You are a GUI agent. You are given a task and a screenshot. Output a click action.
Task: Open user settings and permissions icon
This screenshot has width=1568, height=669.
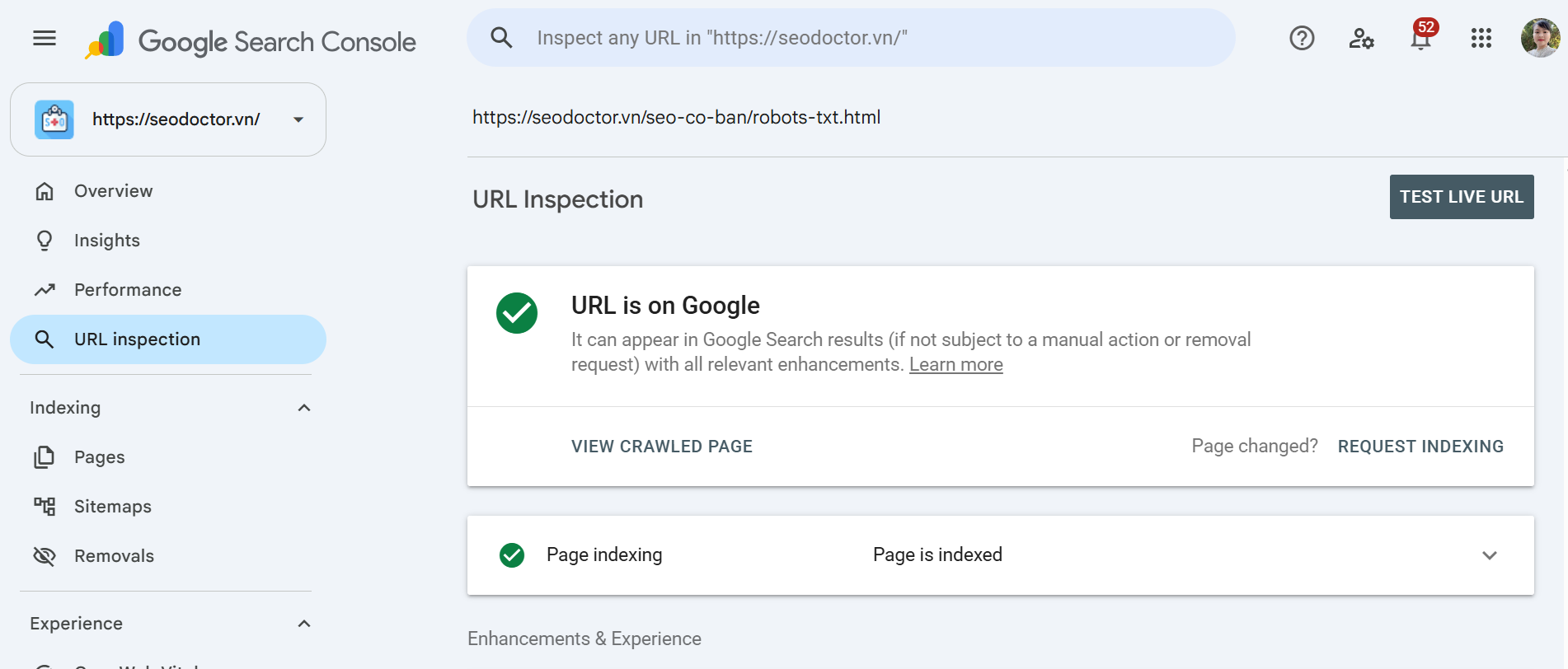point(1361,38)
